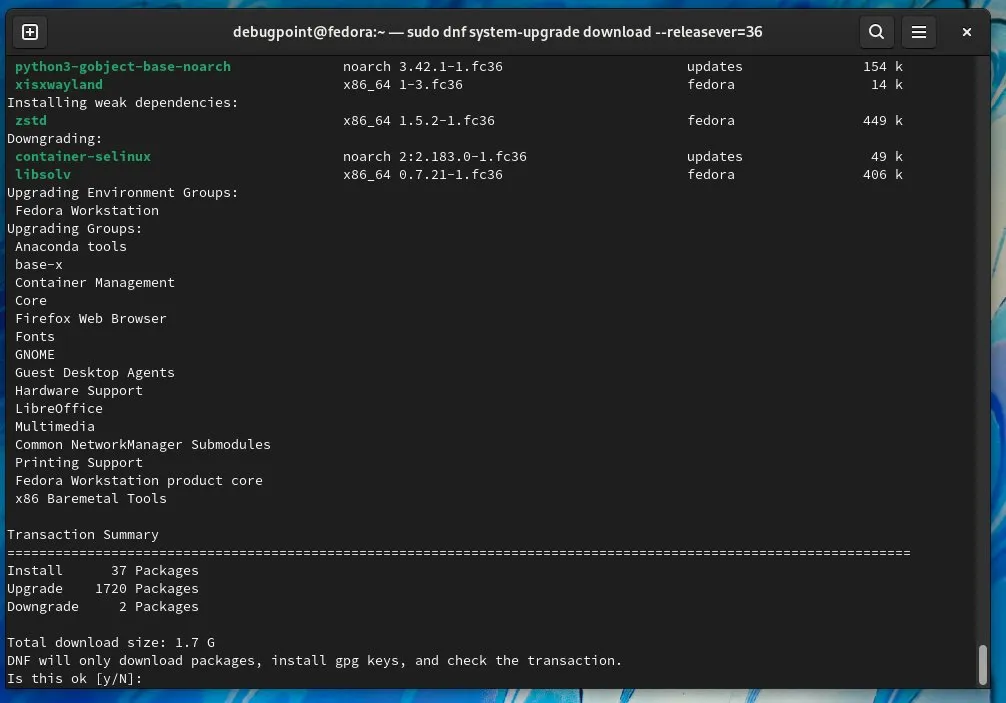Click the 'GNOME' group line
The height and width of the screenshot is (703, 1006).
35,354
